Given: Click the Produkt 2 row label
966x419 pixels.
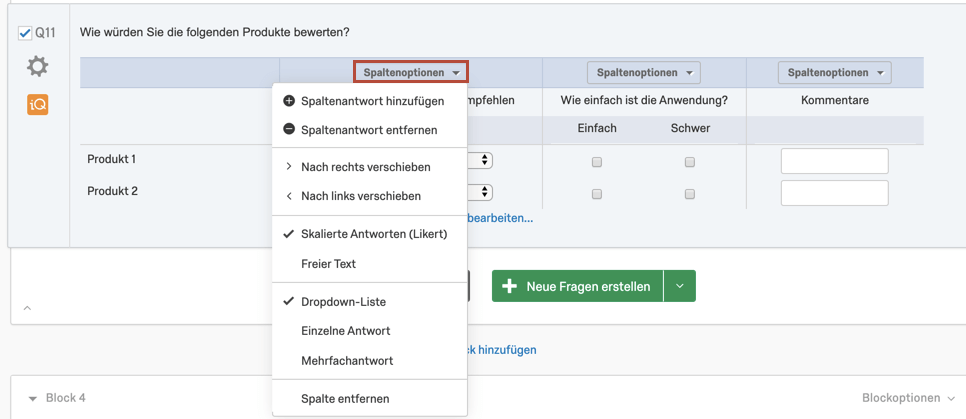Looking at the screenshot, I should (113, 191).
